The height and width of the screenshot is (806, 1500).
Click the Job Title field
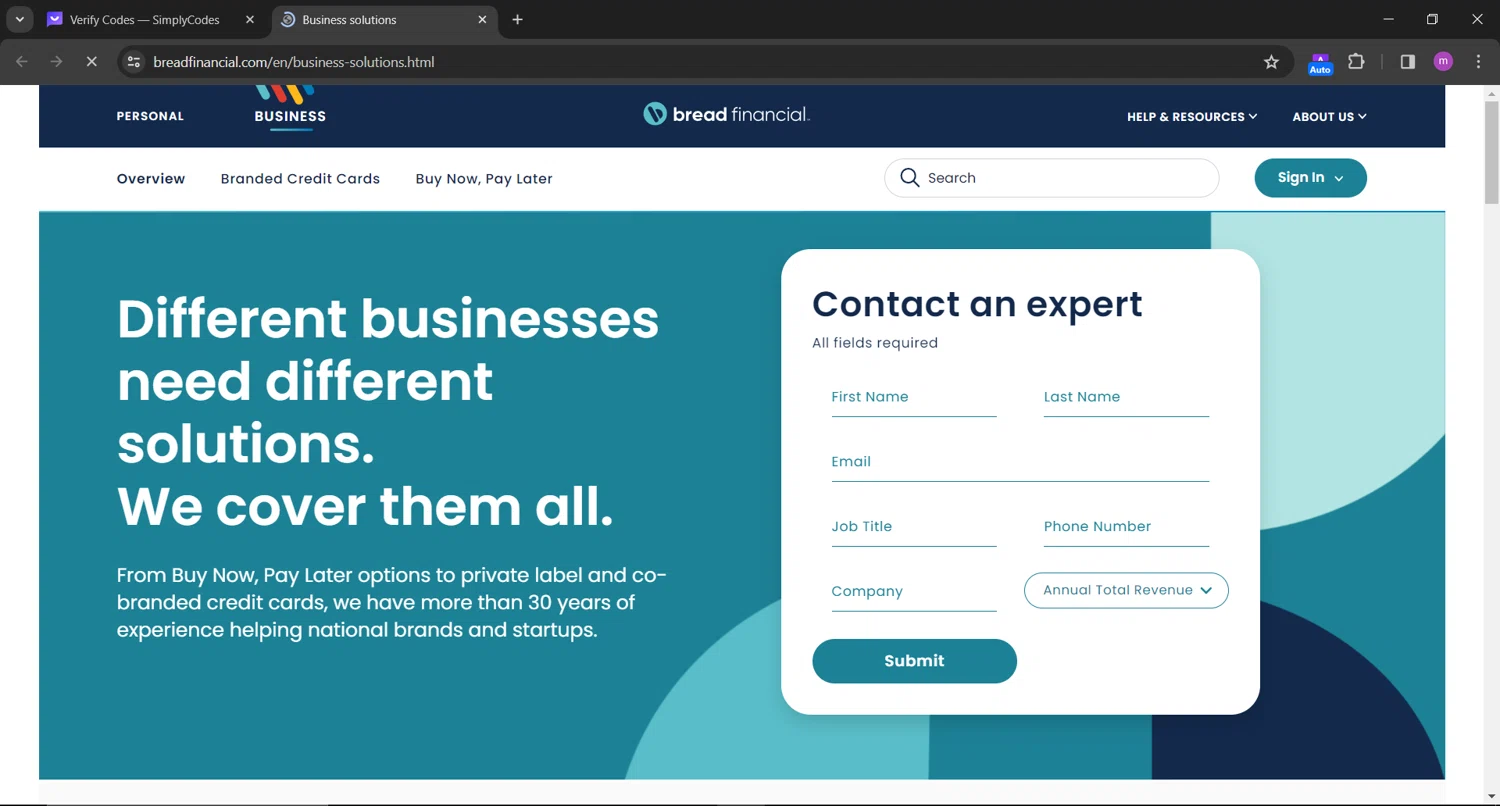tap(914, 527)
